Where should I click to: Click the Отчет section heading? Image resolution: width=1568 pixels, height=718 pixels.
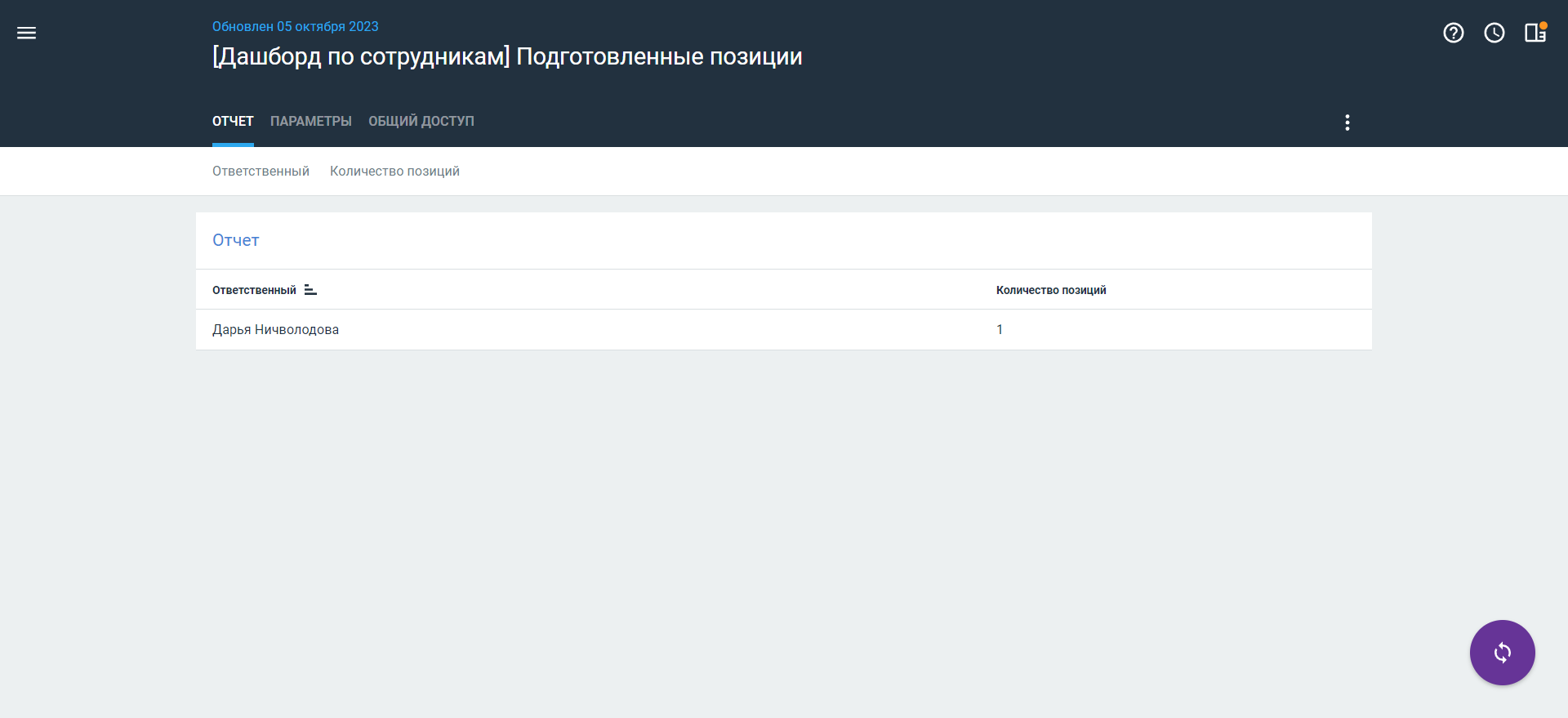(x=236, y=240)
